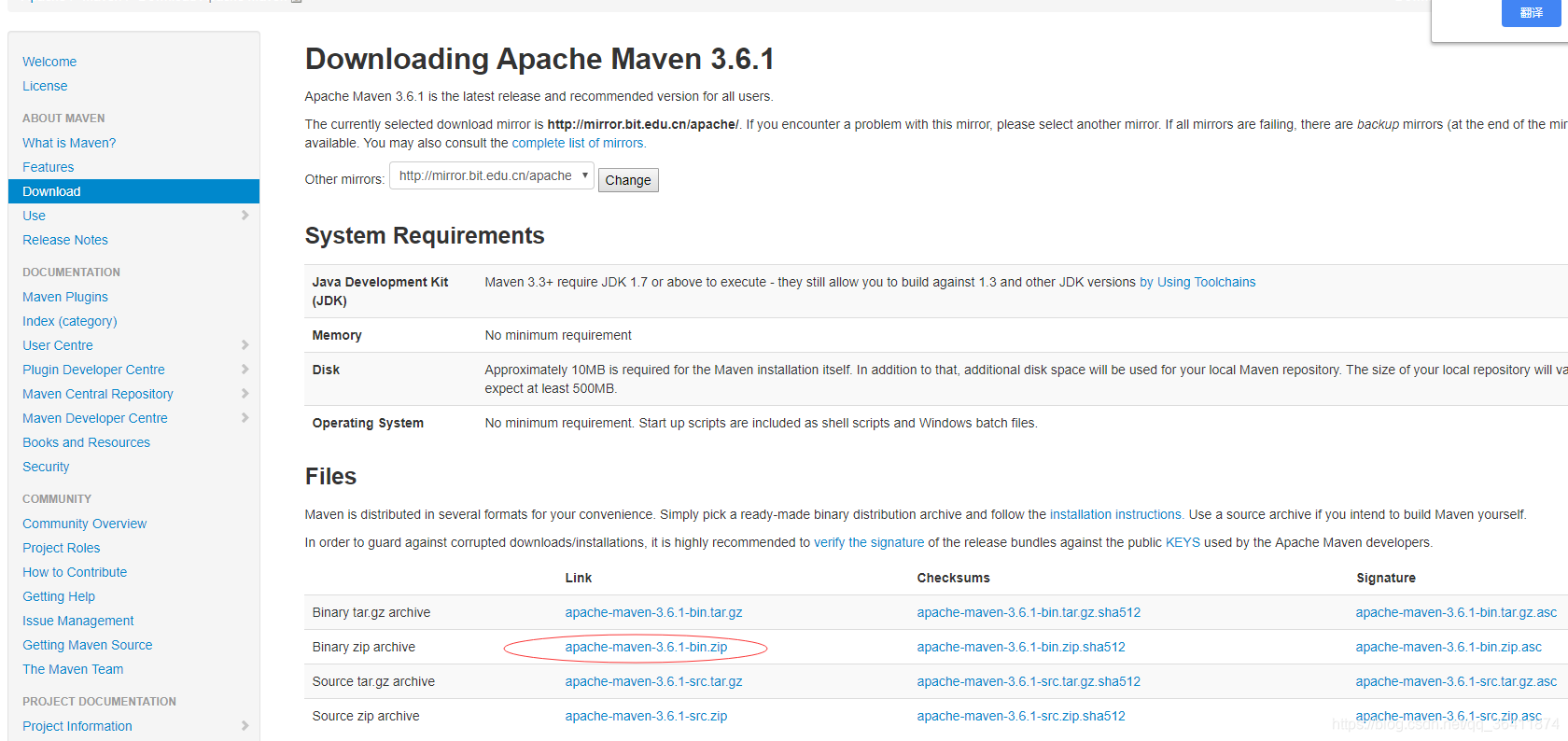Click the Downloading Apache Maven 3.6.1 heading
The width and height of the screenshot is (1568, 741).
point(539,59)
